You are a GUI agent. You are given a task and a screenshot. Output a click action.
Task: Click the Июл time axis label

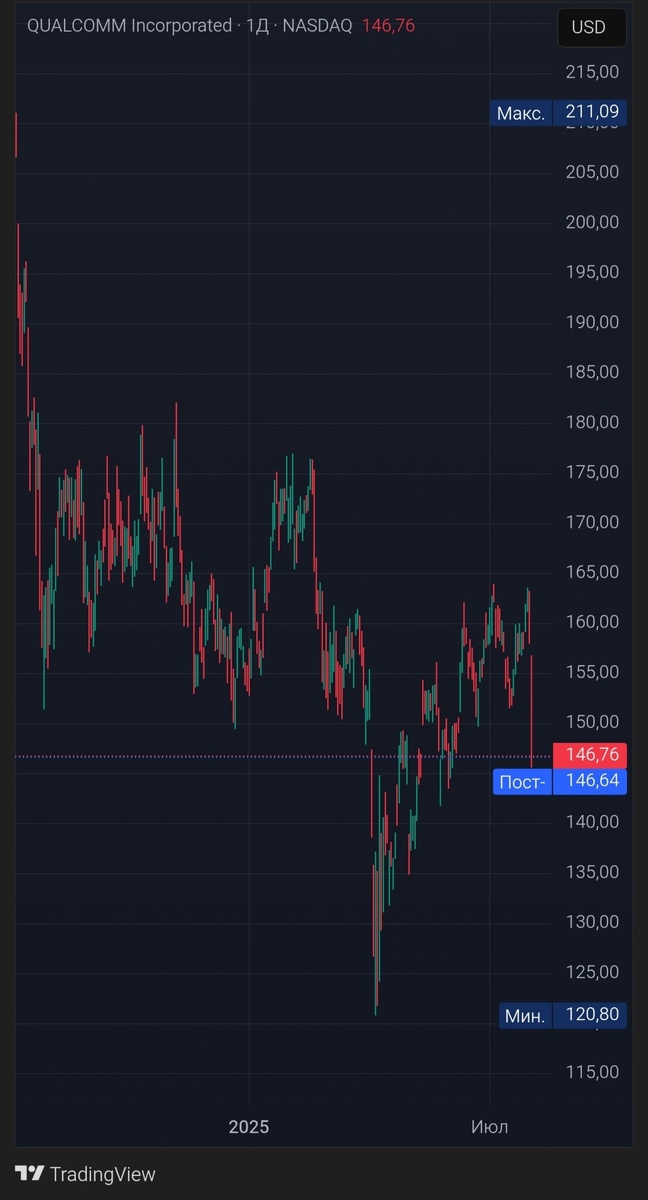[x=490, y=1127]
